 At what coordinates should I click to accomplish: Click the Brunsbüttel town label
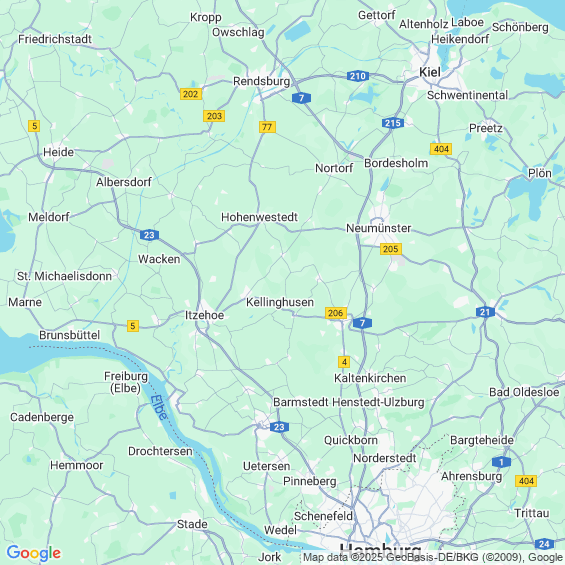click(x=70, y=335)
